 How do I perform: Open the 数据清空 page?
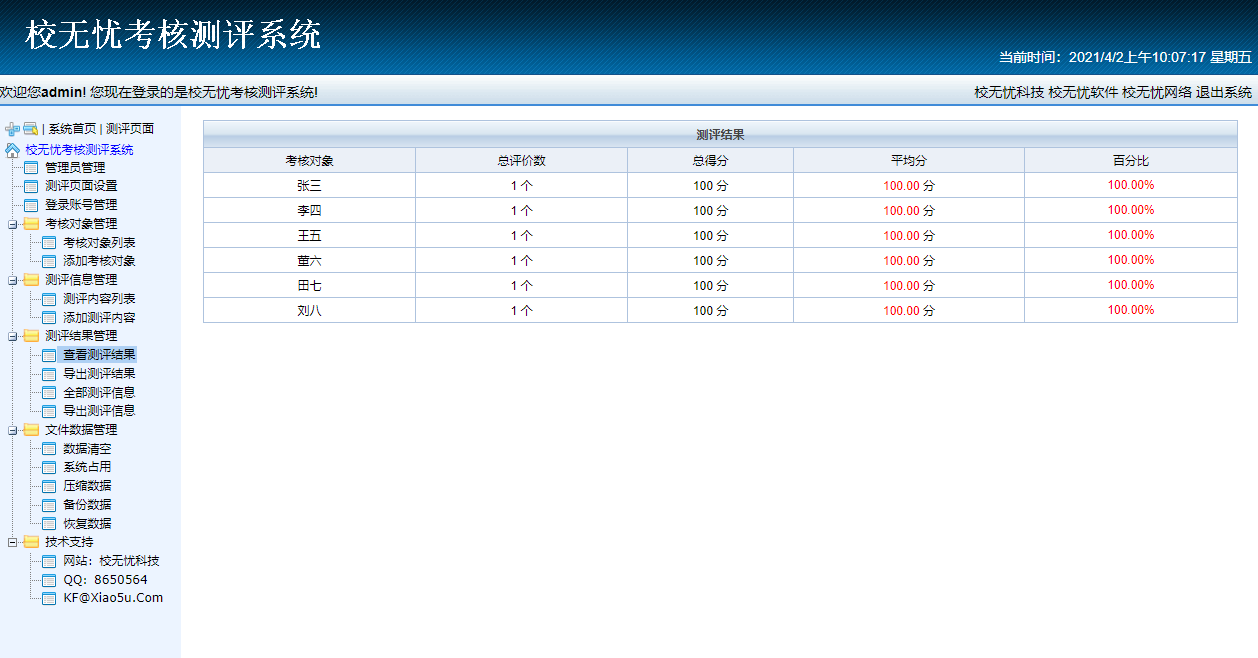[87, 449]
